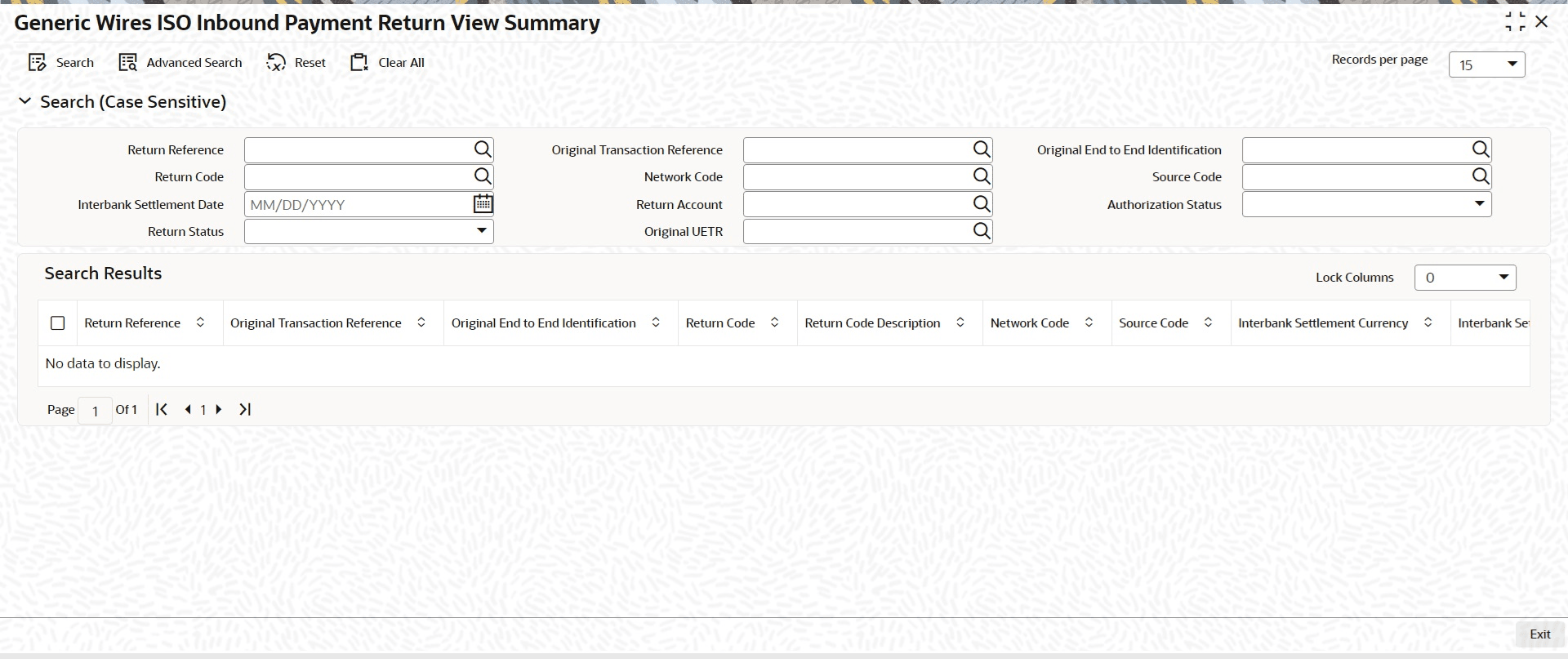Open lookup for Original End to End Identification
The width and height of the screenshot is (1568, 663).
click(x=1481, y=149)
